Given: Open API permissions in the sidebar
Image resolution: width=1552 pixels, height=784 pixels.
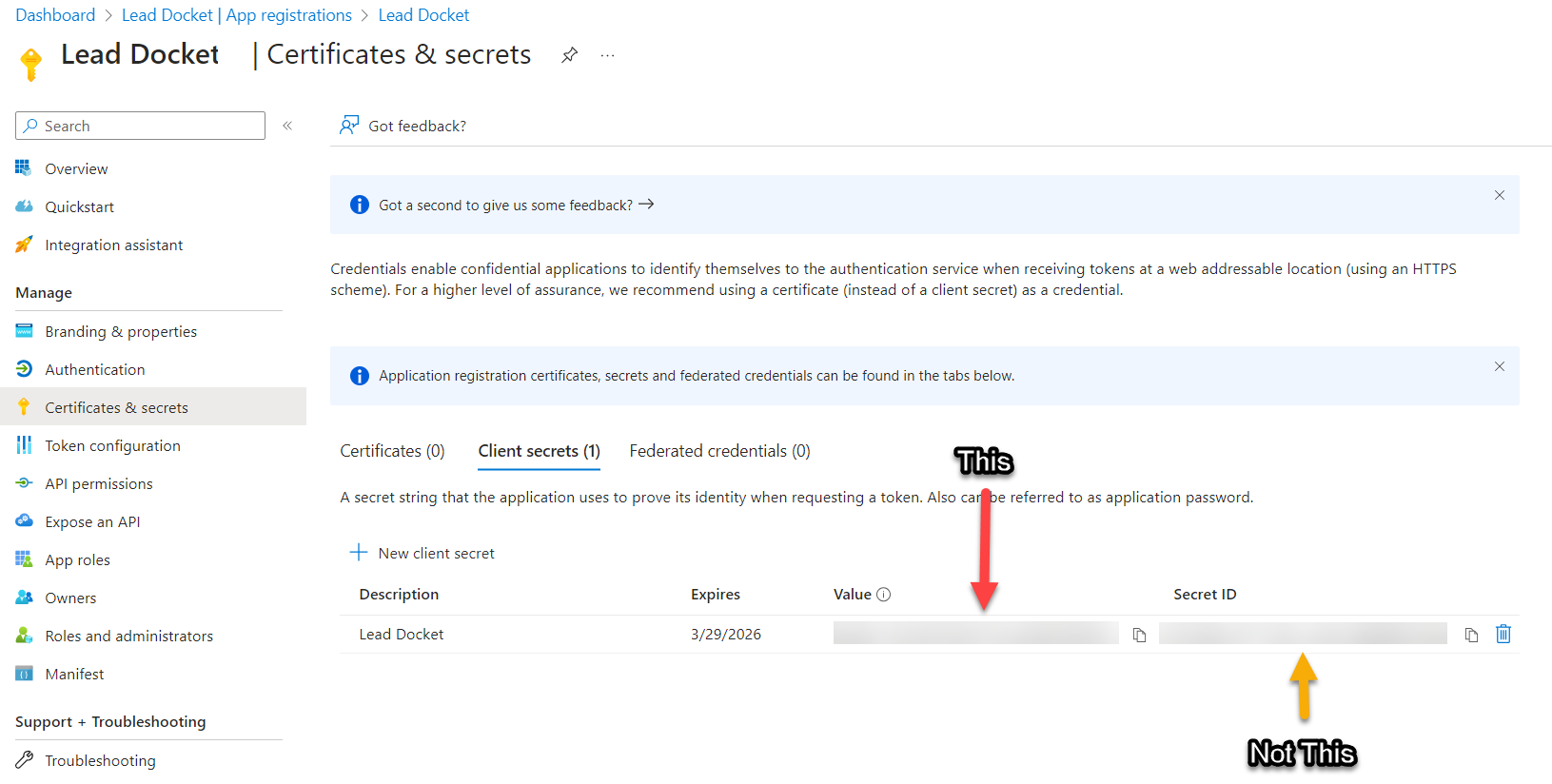Looking at the screenshot, I should point(99,483).
